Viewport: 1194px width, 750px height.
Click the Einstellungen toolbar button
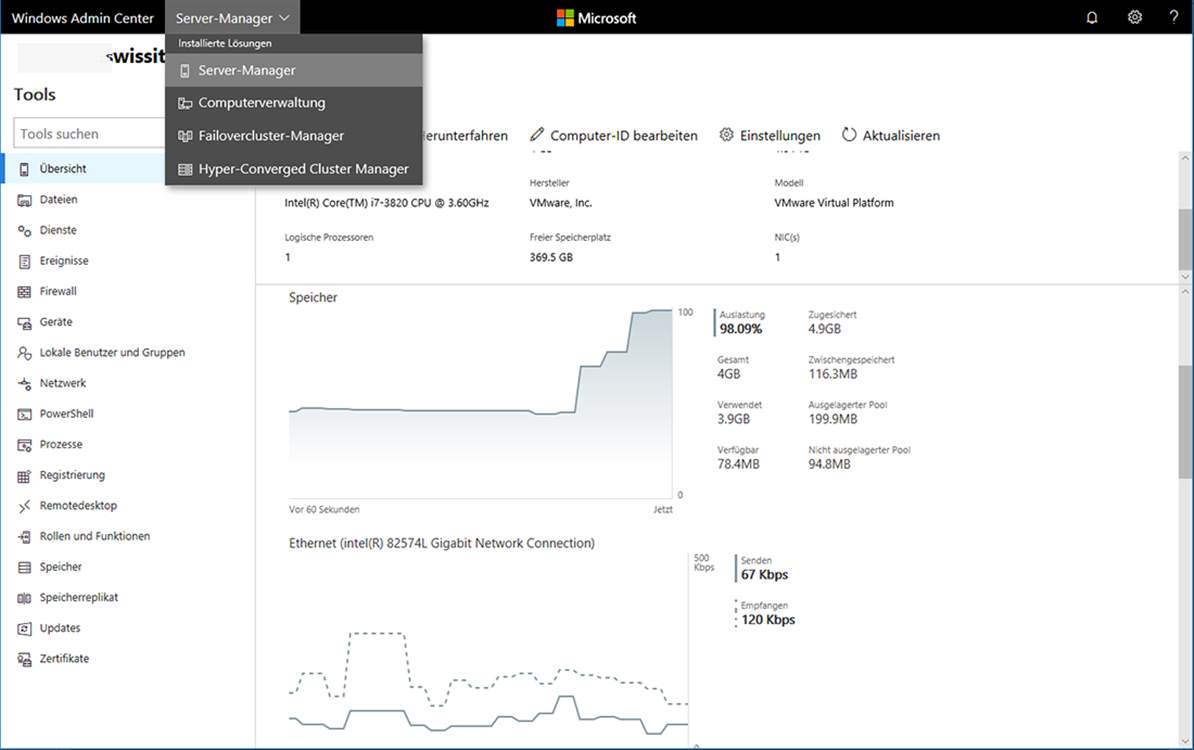(x=770, y=135)
